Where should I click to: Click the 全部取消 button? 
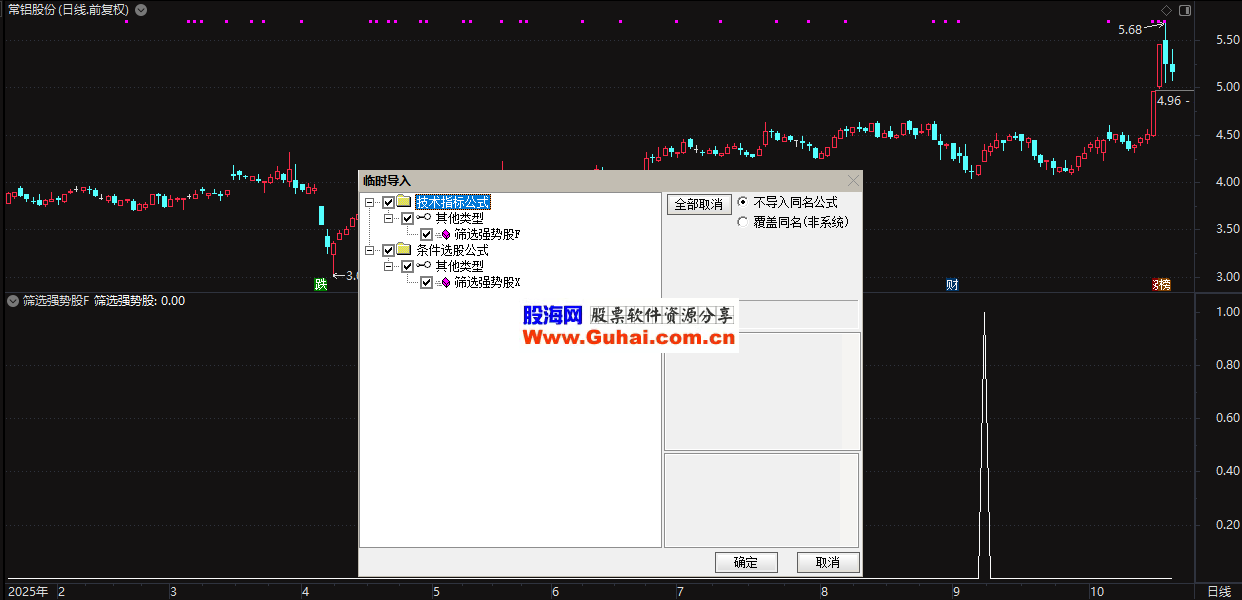click(x=699, y=204)
